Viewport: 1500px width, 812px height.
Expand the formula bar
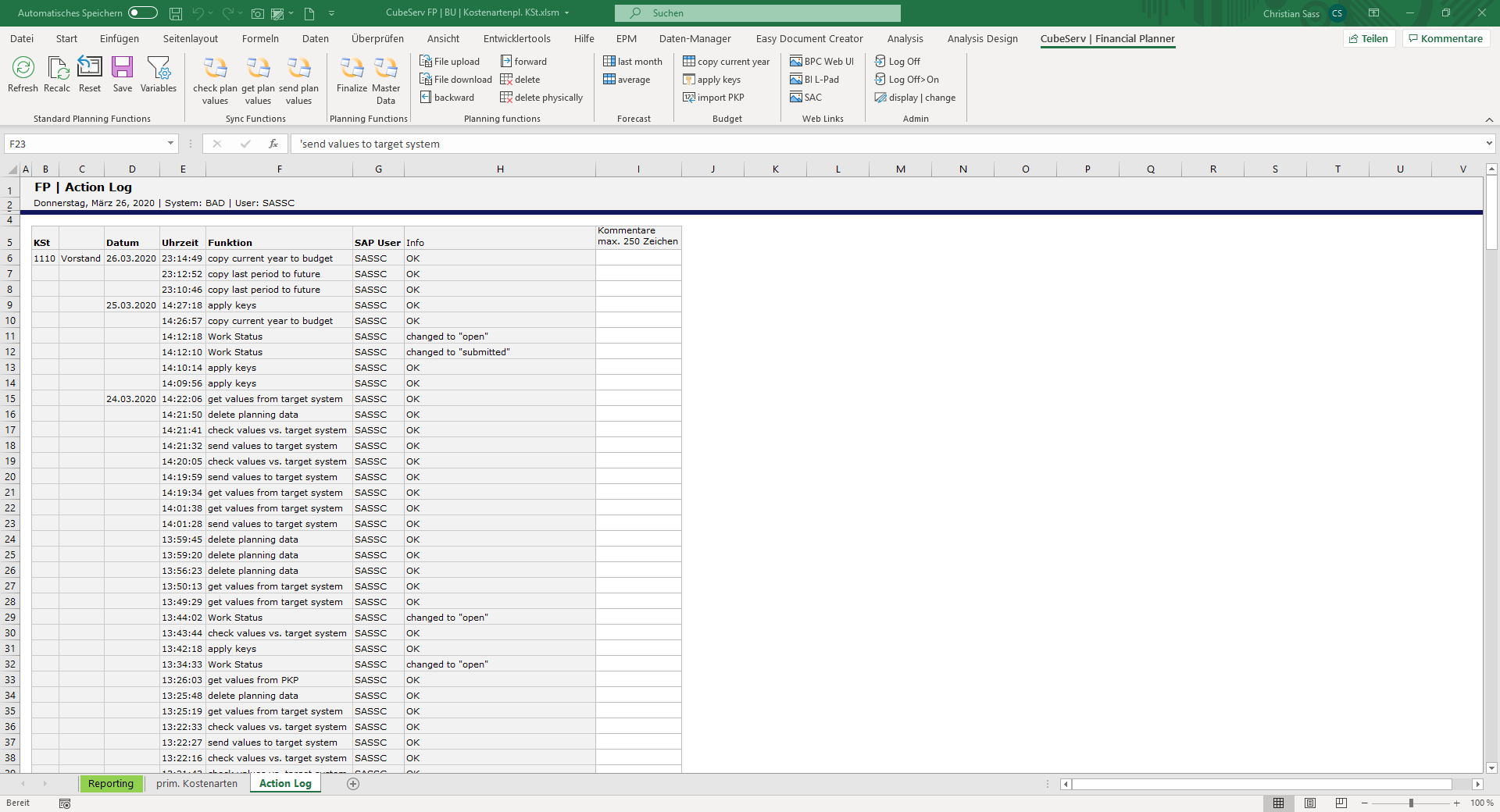tap(1489, 144)
